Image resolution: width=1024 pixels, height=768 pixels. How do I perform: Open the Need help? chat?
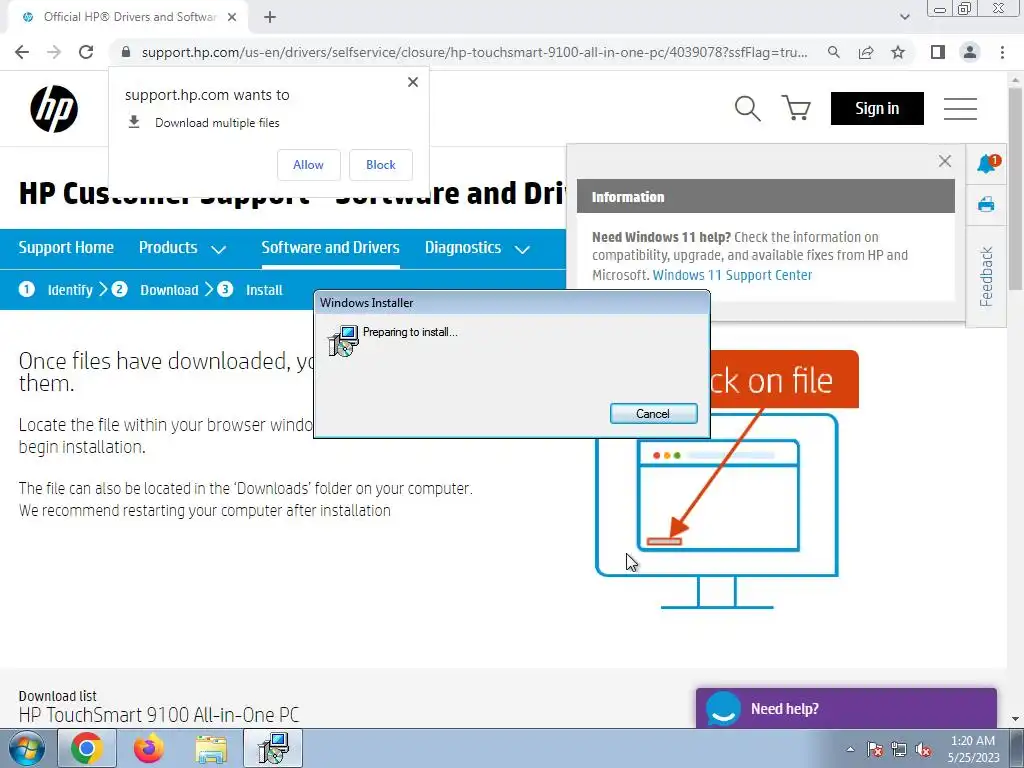(846, 708)
